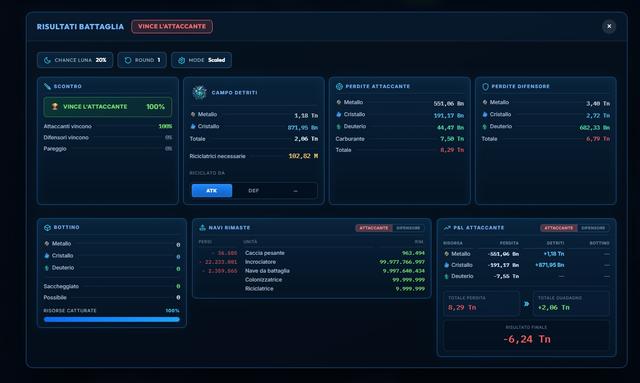
Task: Click Metallo icon in P&L table
Action: pyautogui.click(x=446, y=254)
